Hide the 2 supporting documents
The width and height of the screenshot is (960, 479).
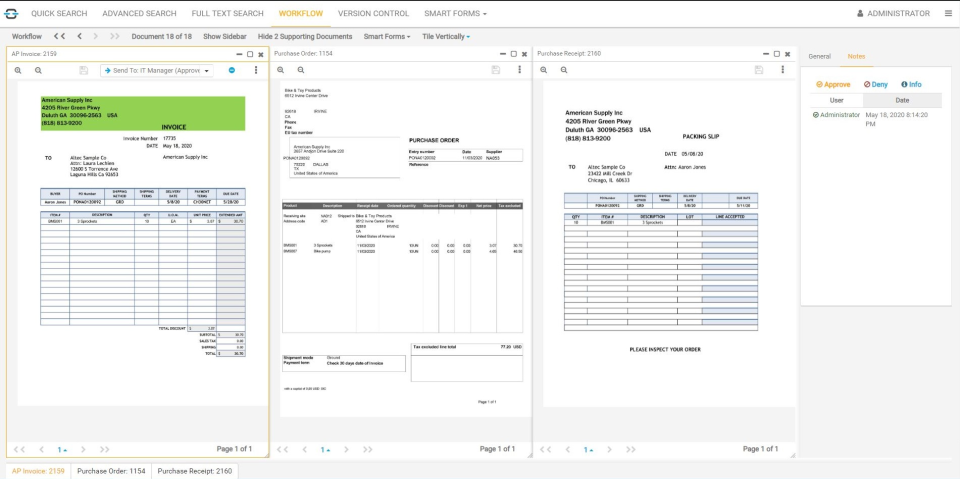(x=305, y=36)
